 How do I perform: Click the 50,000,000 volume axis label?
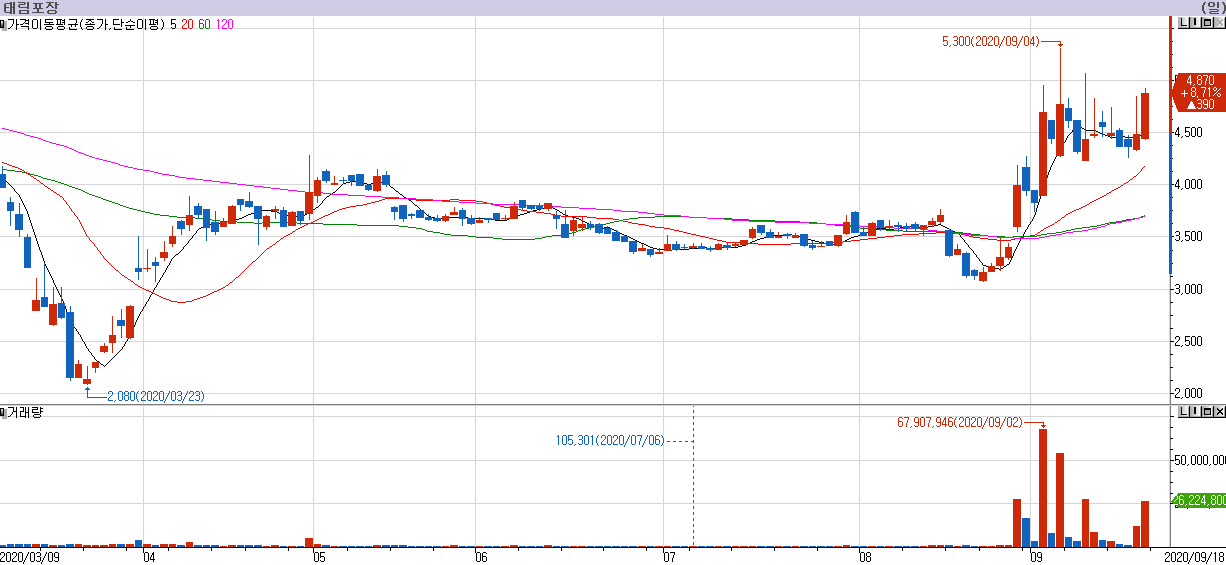pyautogui.click(x=1200, y=461)
